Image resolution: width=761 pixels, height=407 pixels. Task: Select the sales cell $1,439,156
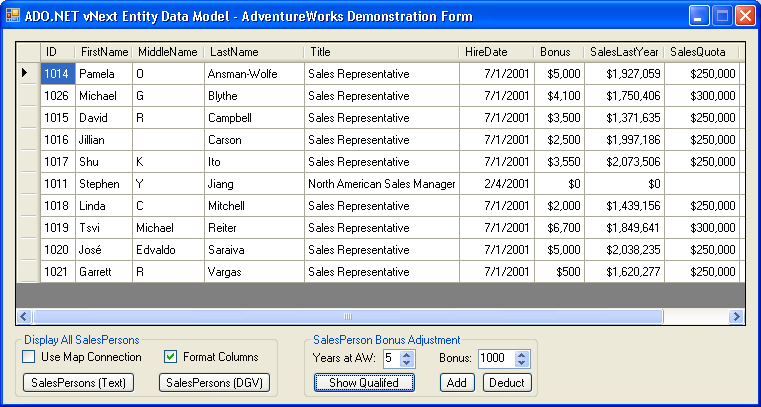pyautogui.click(x=624, y=206)
